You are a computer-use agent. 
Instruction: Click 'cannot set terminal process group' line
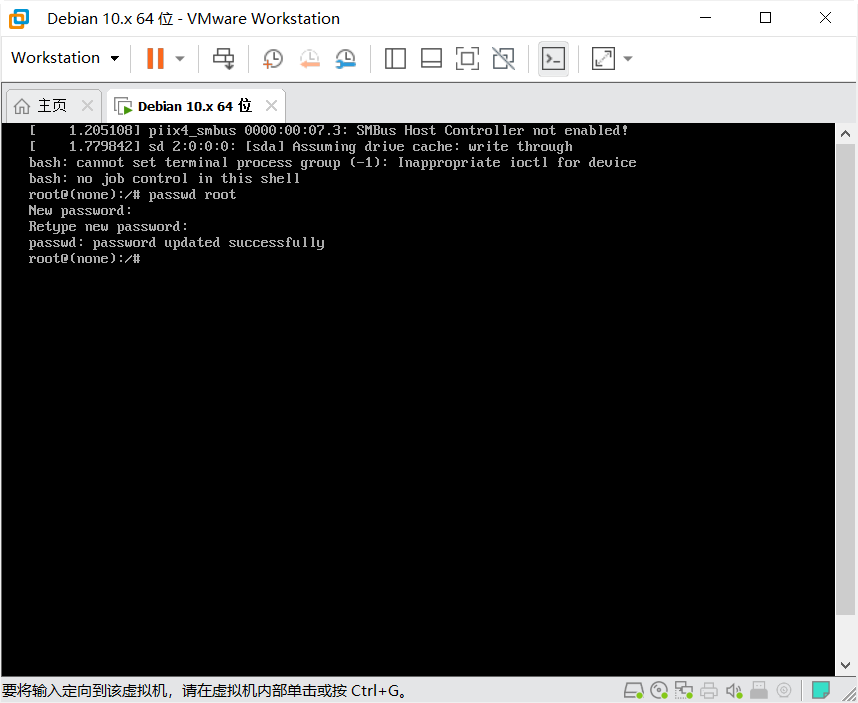[332, 162]
